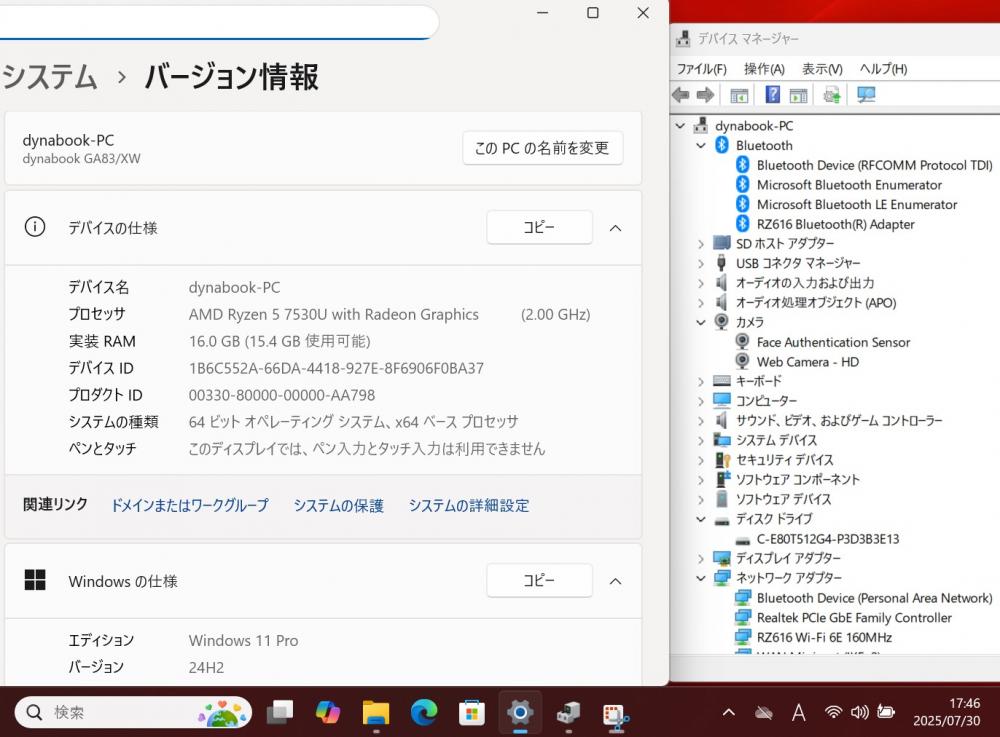Select Bluetooth Device (Personal Area Network)
1000x737 pixels.
pos(874,598)
